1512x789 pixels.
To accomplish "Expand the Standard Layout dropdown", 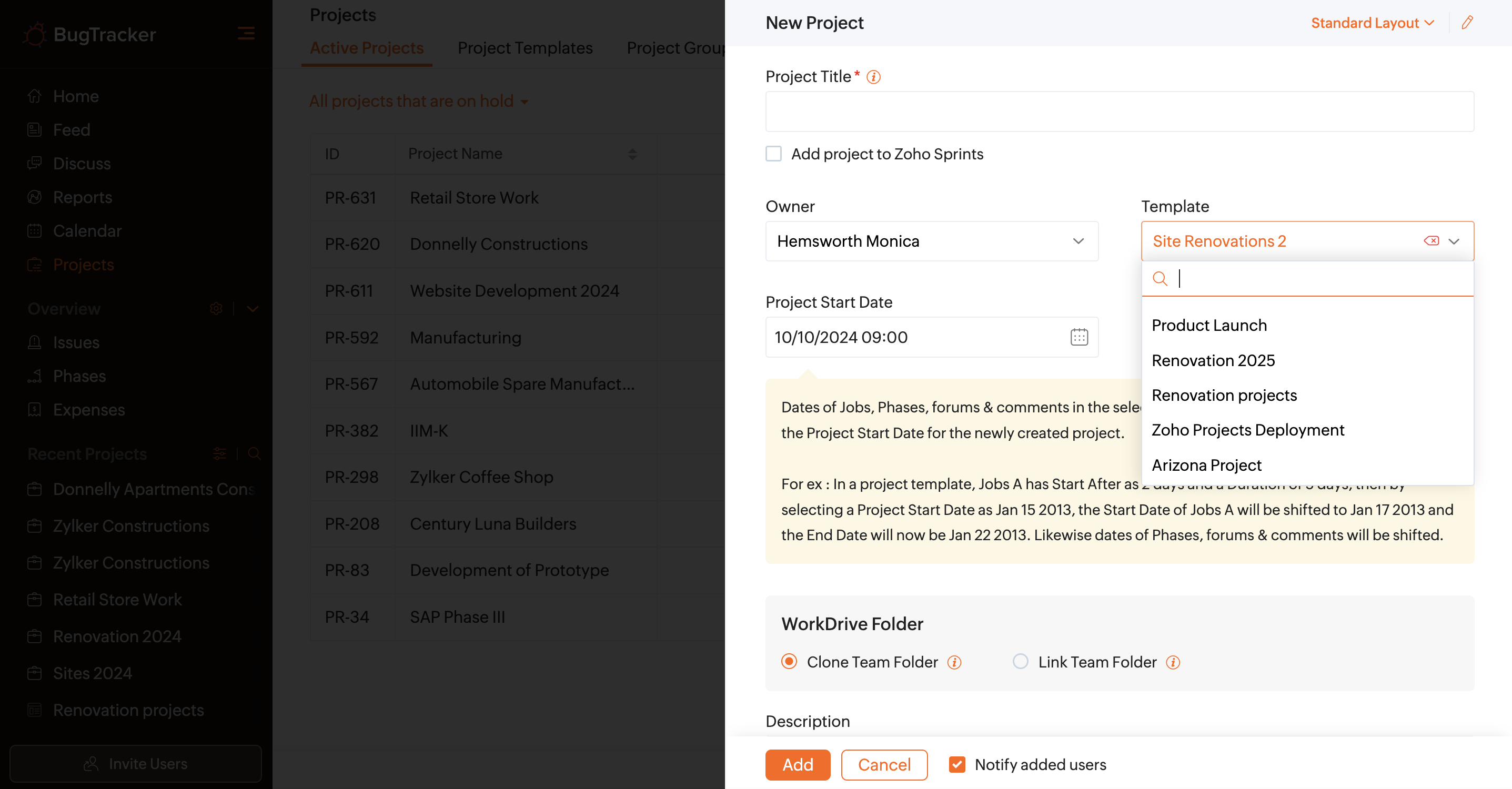I will [1372, 23].
